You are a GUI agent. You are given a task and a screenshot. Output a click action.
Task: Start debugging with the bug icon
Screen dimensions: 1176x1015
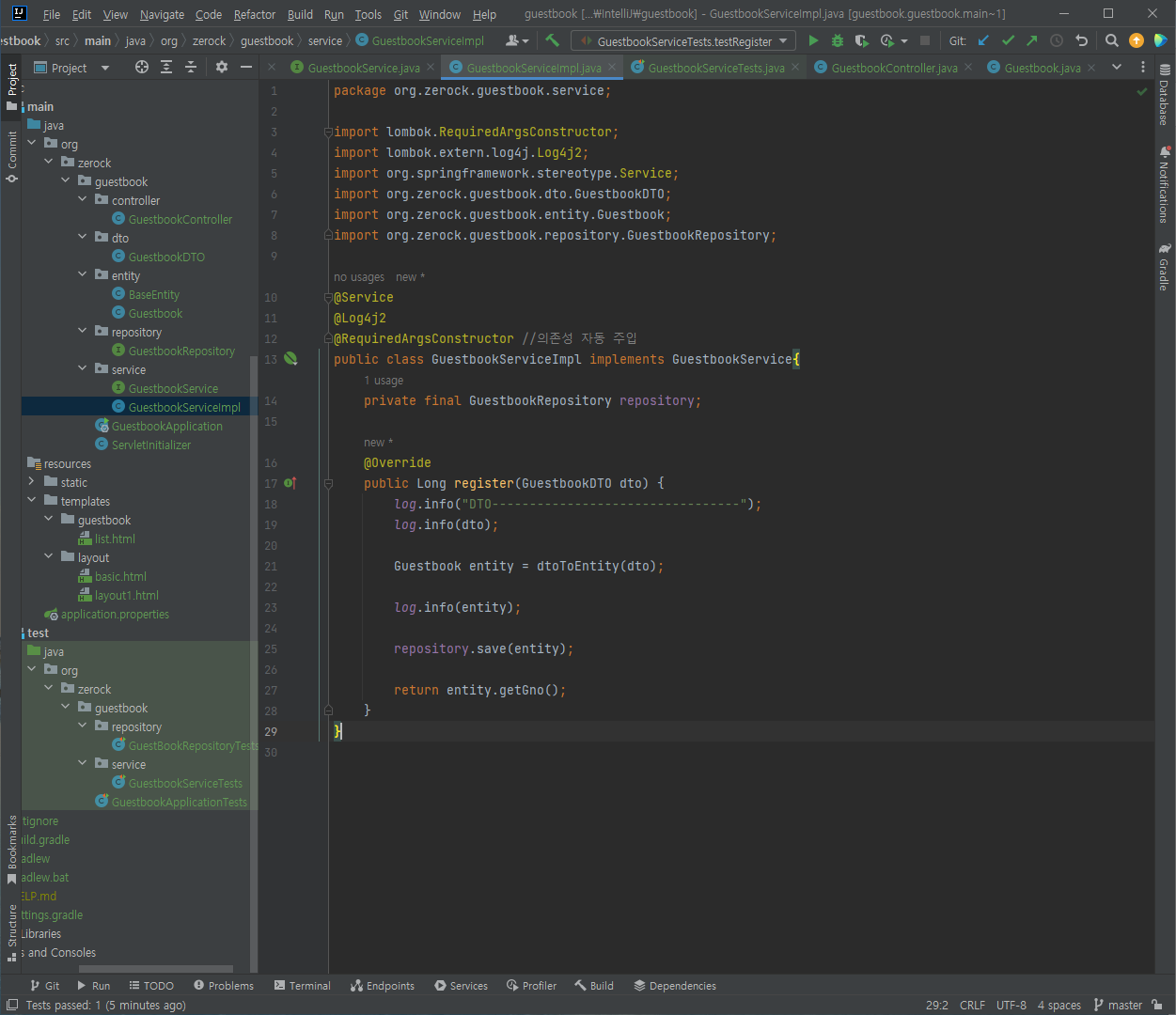tap(838, 40)
